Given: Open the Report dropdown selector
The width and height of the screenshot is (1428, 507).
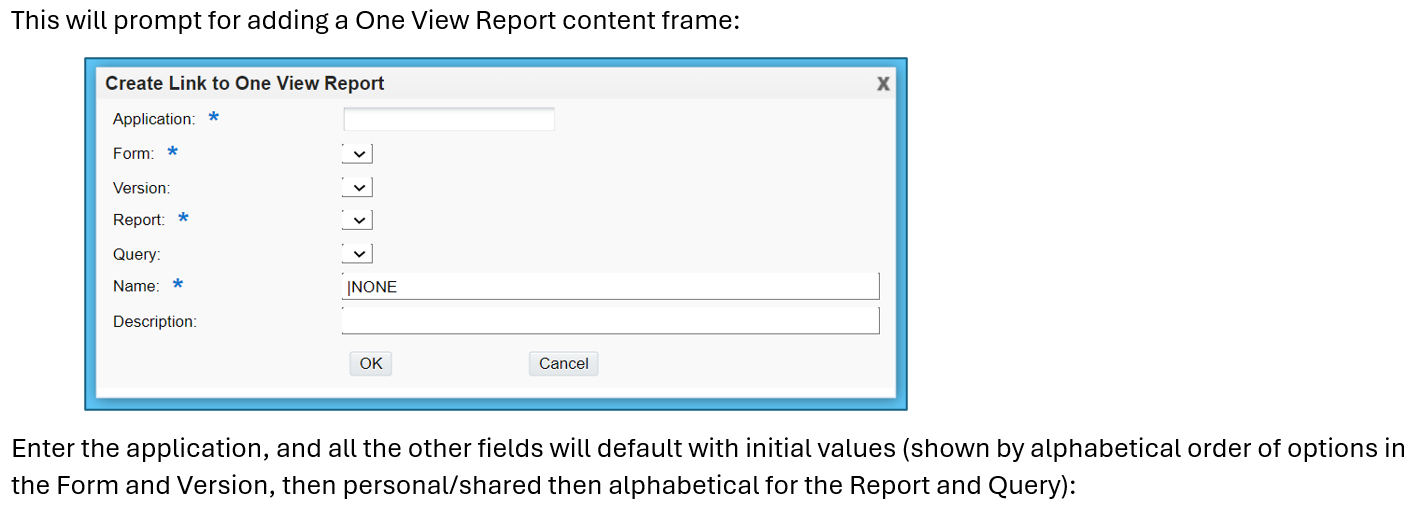Looking at the screenshot, I should click(357, 220).
